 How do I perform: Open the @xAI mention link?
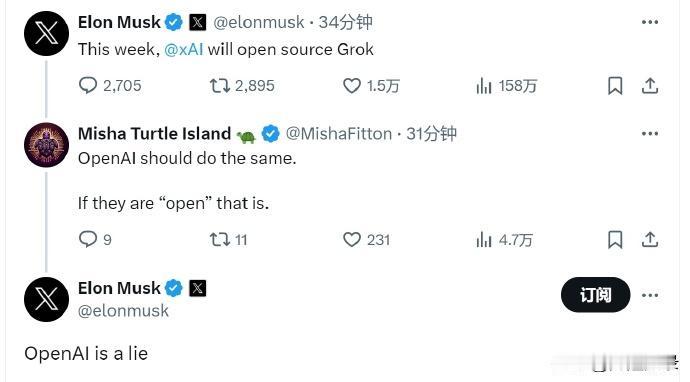(184, 49)
